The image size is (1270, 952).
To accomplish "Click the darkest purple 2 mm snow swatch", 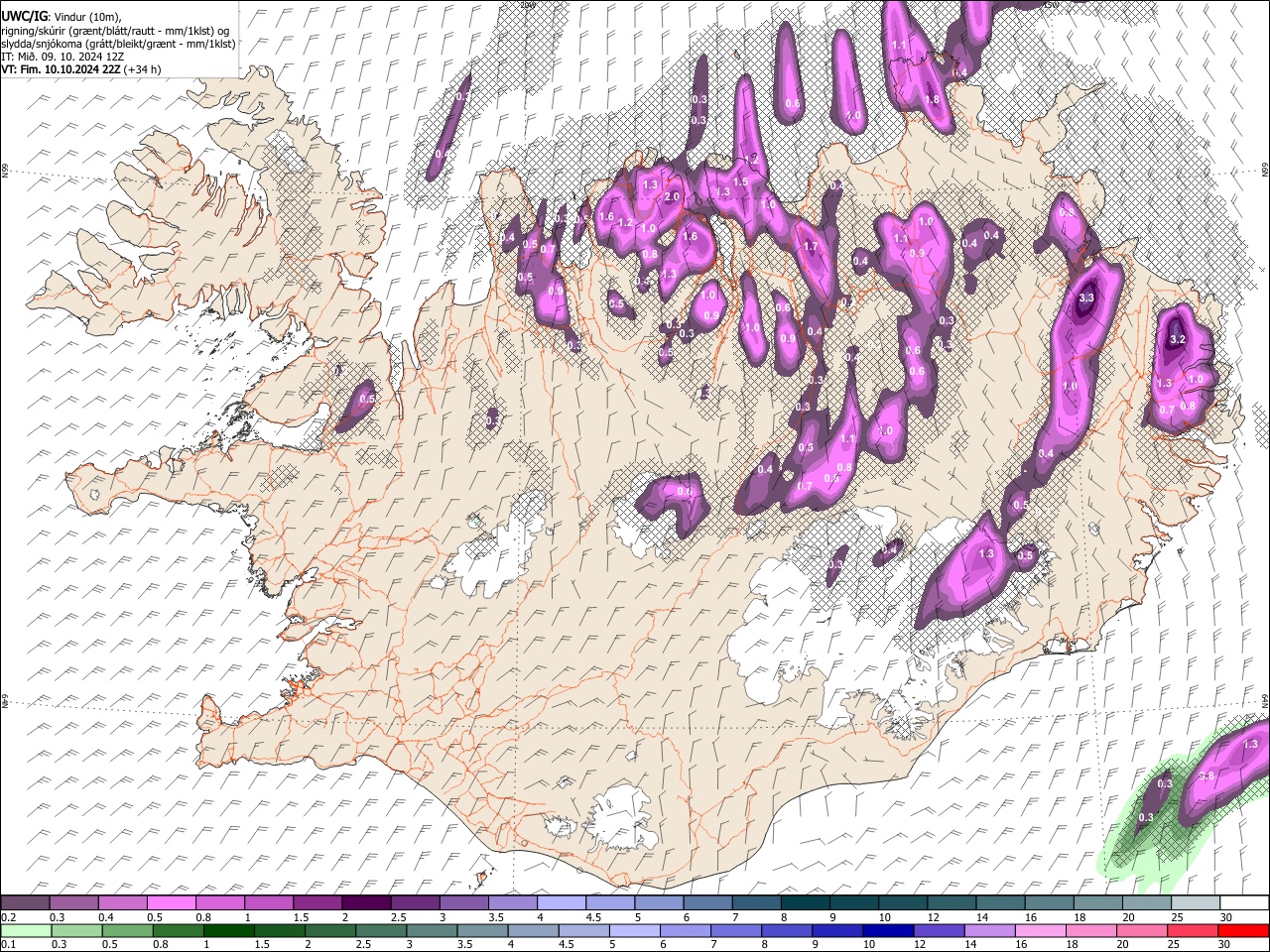I will click(366, 903).
